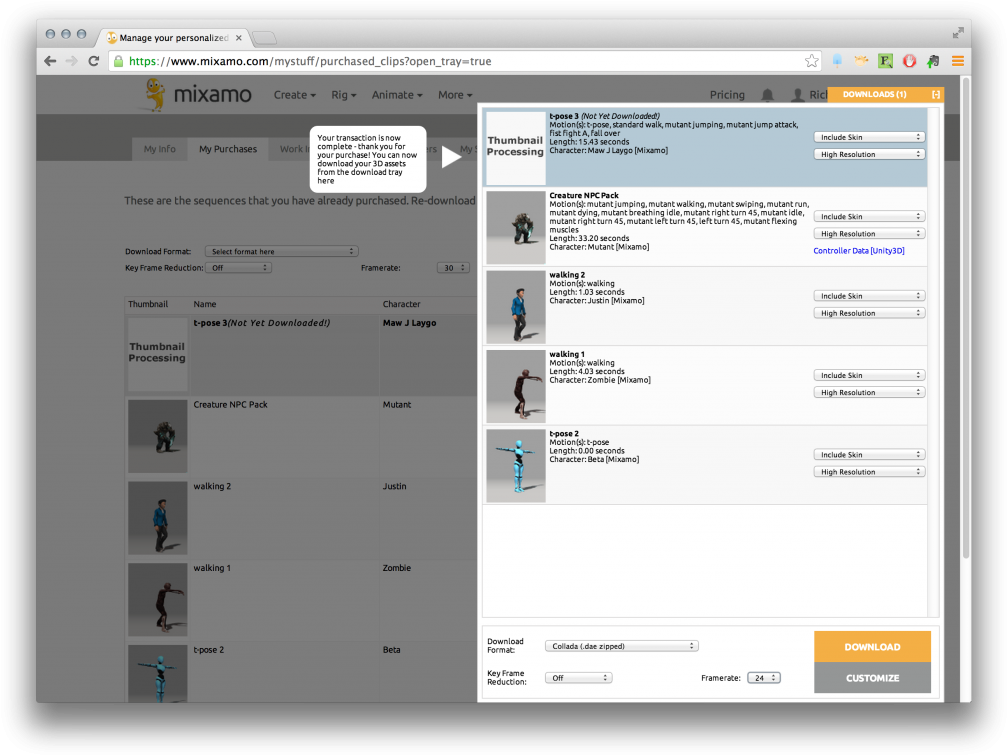
Task: Open Chrome's hamburger menu icon
Action: (x=957, y=60)
